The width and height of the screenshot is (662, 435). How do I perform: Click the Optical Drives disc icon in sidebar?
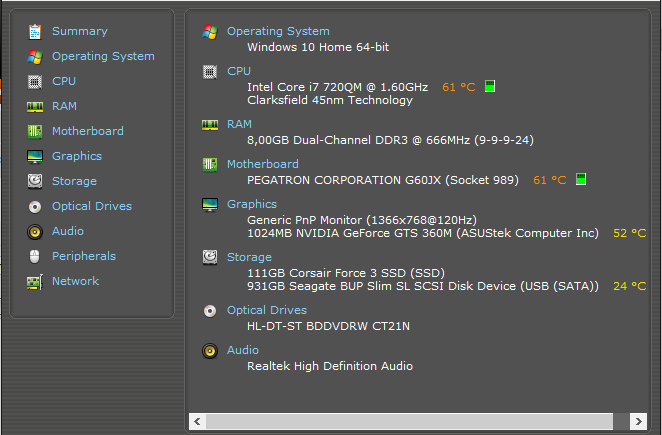coord(35,207)
